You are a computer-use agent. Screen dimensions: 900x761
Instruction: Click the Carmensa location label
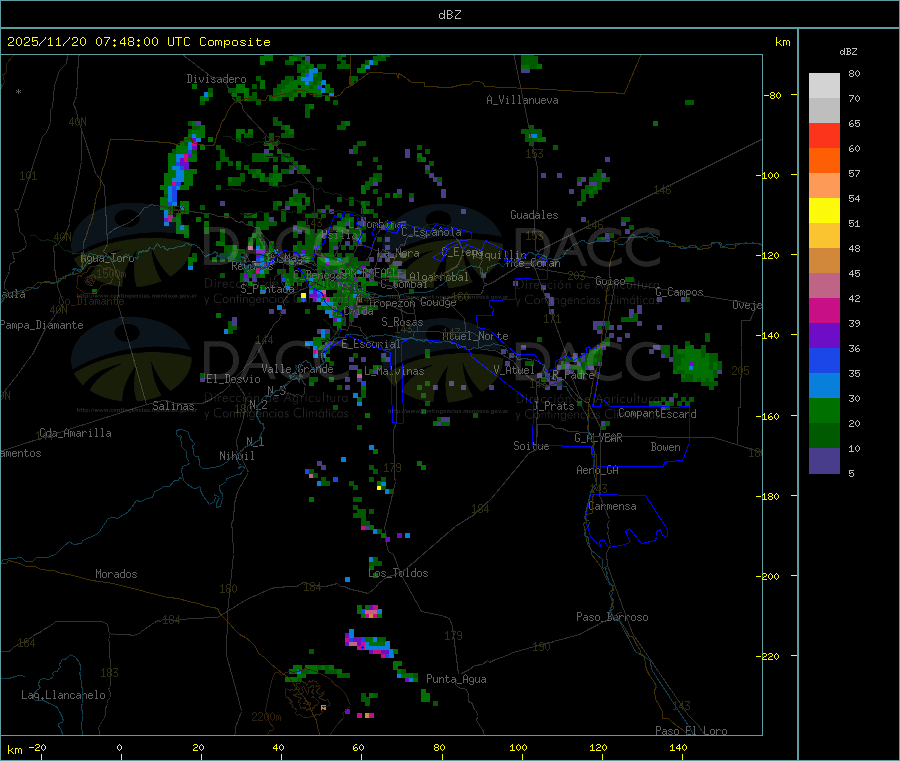pyautogui.click(x=612, y=506)
